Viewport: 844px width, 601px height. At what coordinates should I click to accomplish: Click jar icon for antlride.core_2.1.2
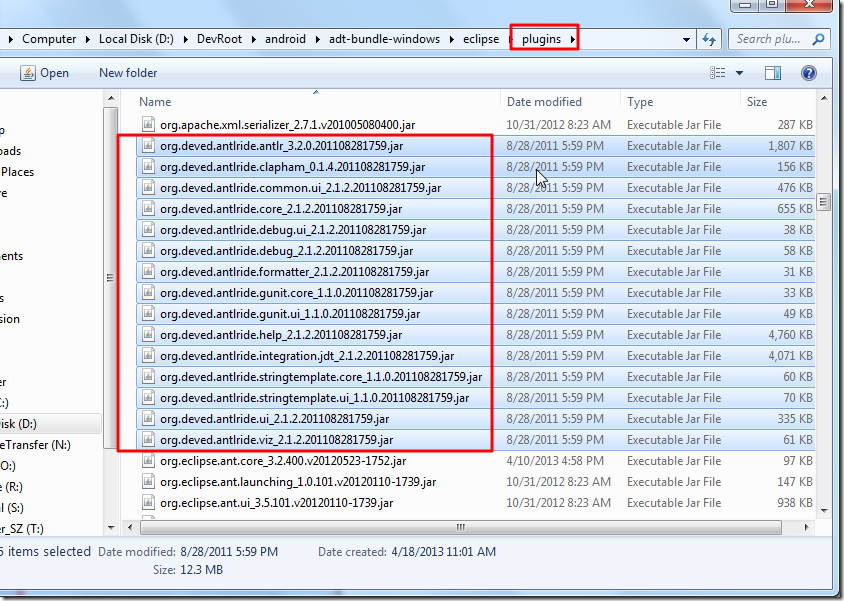[x=148, y=208]
